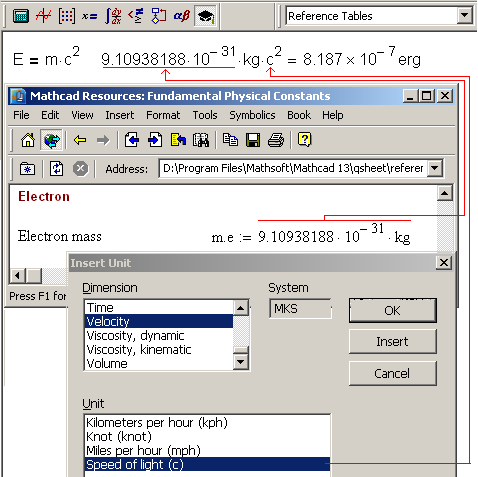Screen dimensions: 478x477
Task: Open the Help menu
Action: pyautogui.click(x=333, y=115)
